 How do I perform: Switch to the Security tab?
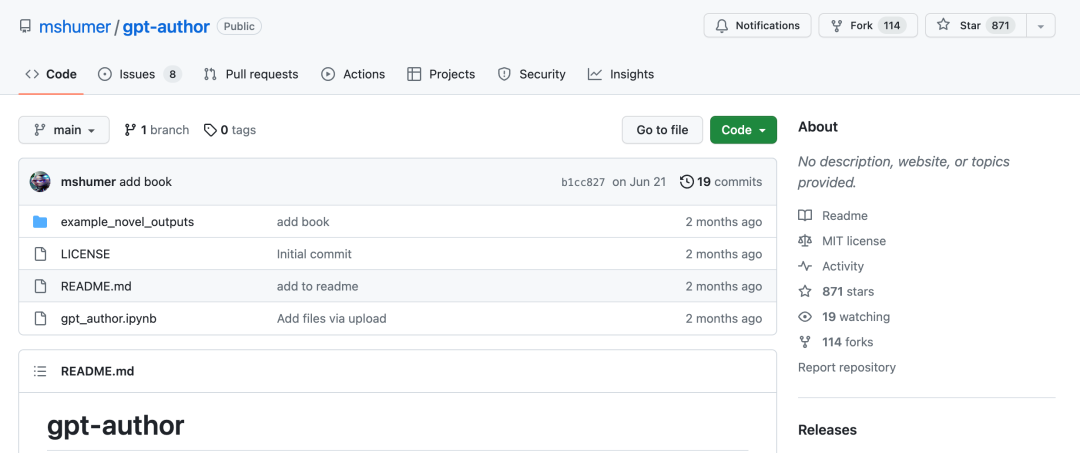click(x=532, y=74)
